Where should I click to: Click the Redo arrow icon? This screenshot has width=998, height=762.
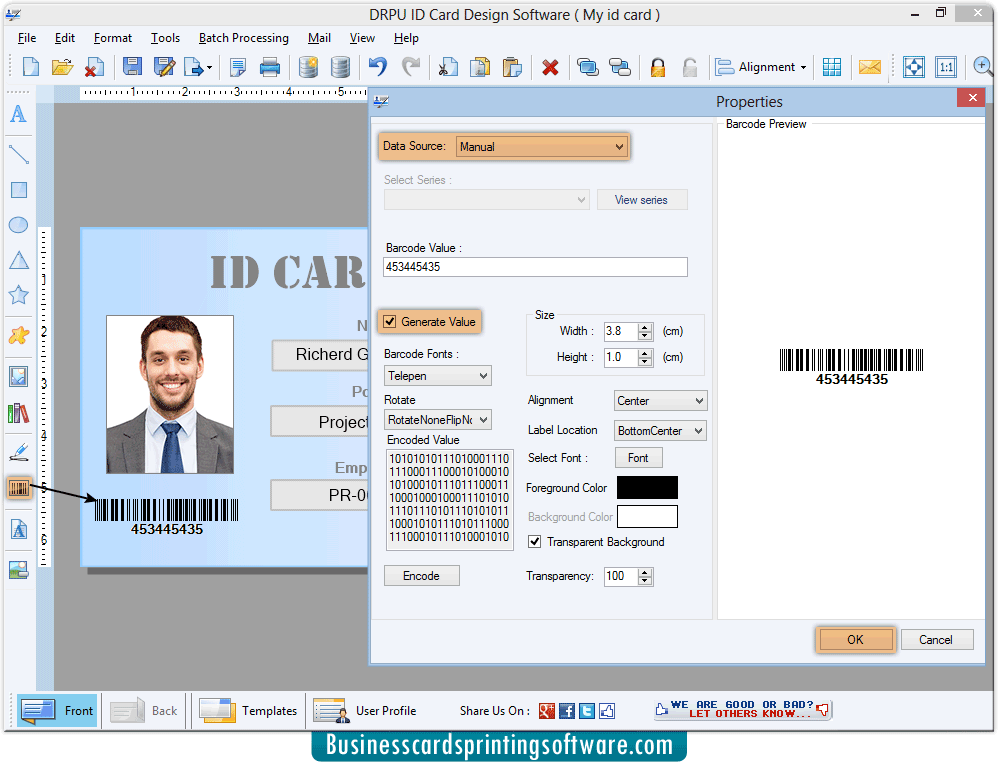click(x=411, y=66)
